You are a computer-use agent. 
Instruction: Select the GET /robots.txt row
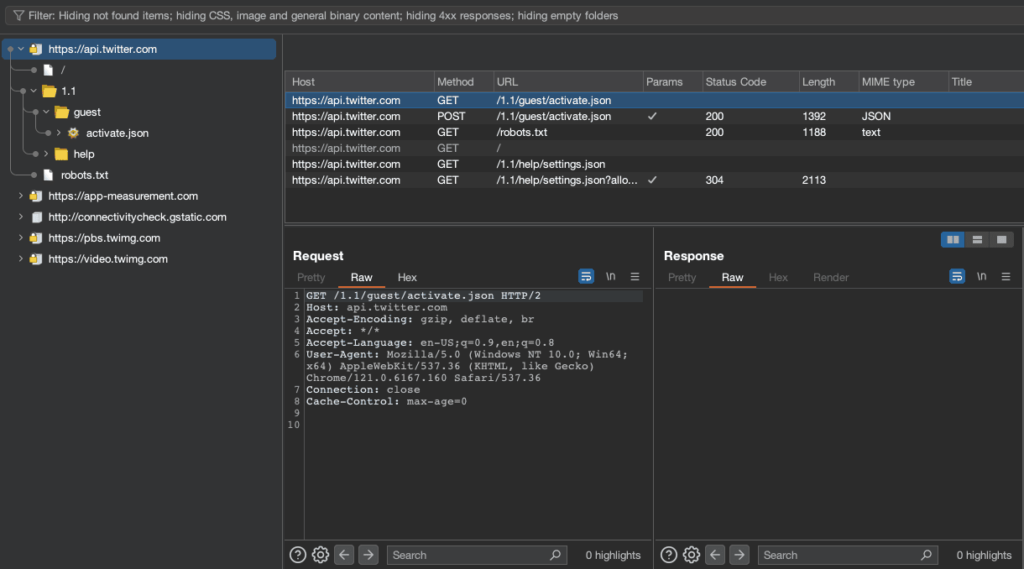pyautogui.click(x=654, y=132)
